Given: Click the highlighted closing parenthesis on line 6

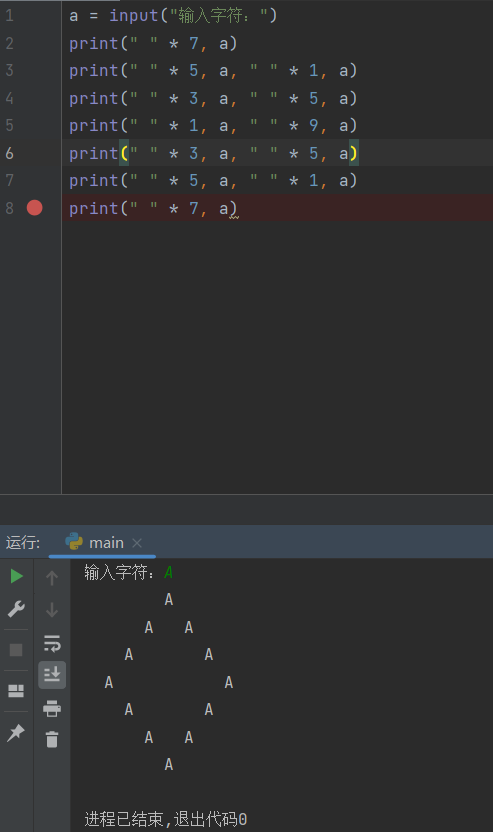Looking at the screenshot, I should click(353, 153).
